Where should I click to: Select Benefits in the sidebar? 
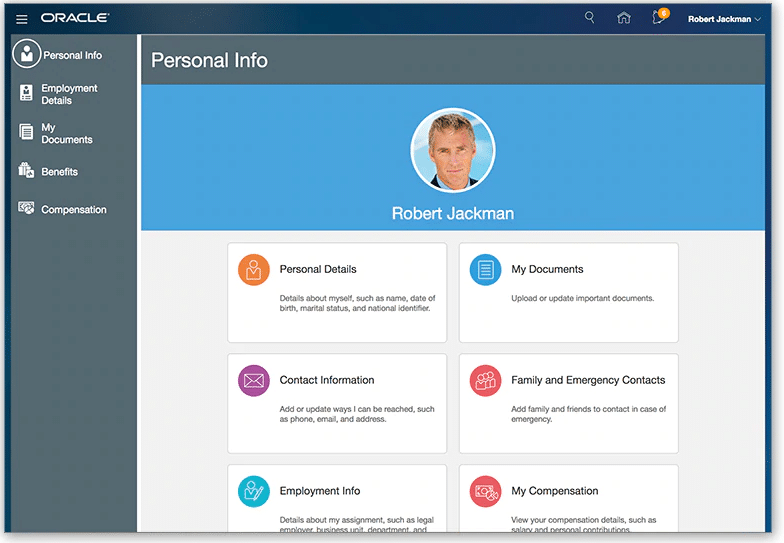(59, 172)
